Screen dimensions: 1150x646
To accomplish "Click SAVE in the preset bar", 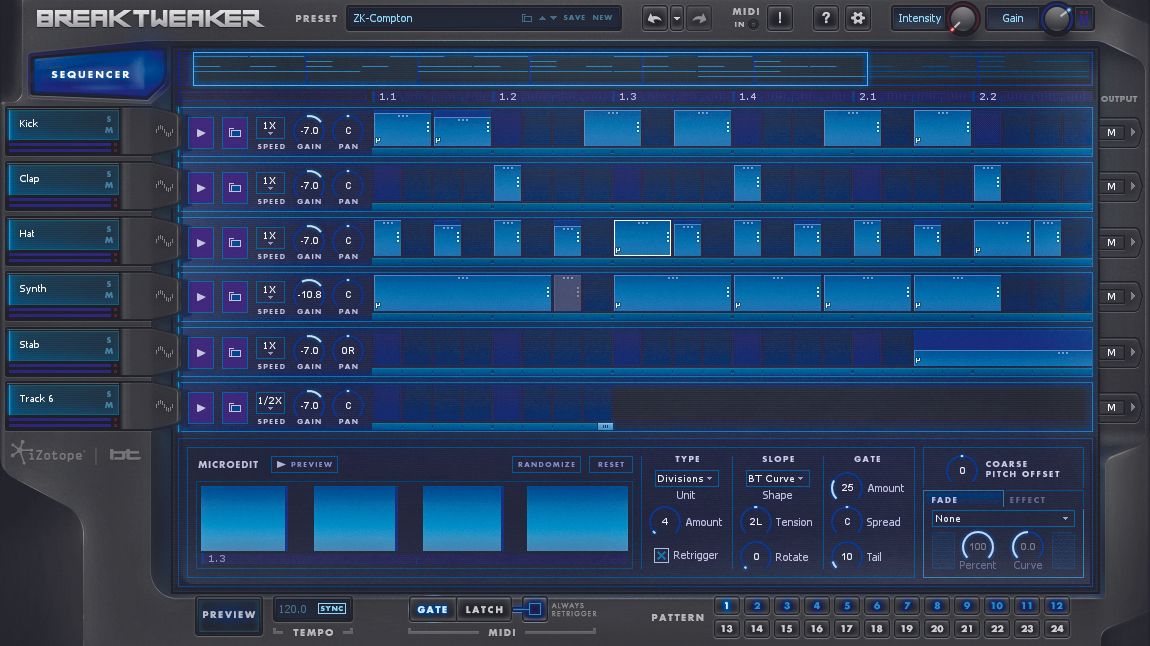I will 574,18.
